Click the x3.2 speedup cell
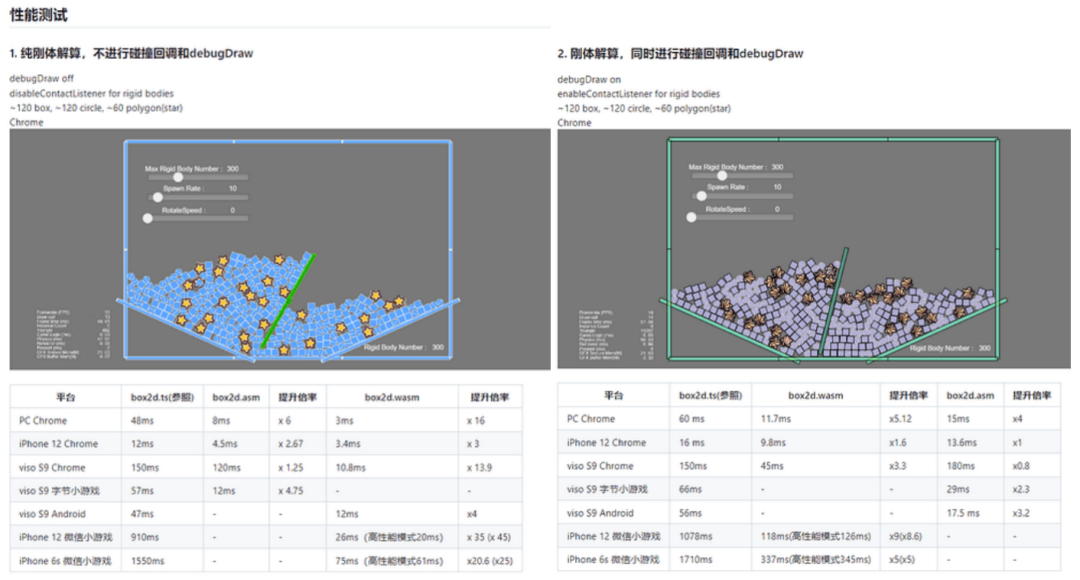 (1032, 512)
